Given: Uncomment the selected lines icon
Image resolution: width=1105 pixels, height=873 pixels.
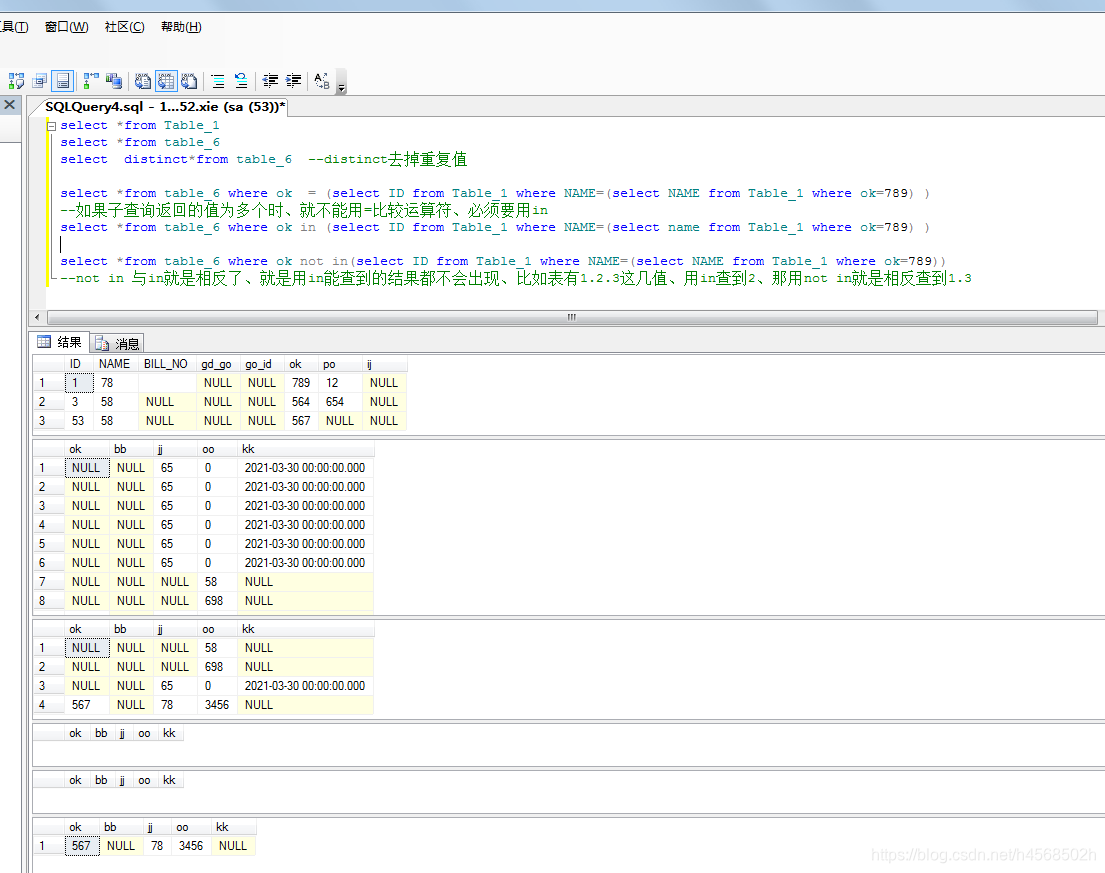Looking at the screenshot, I should pyautogui.click(x=241, y=81).
